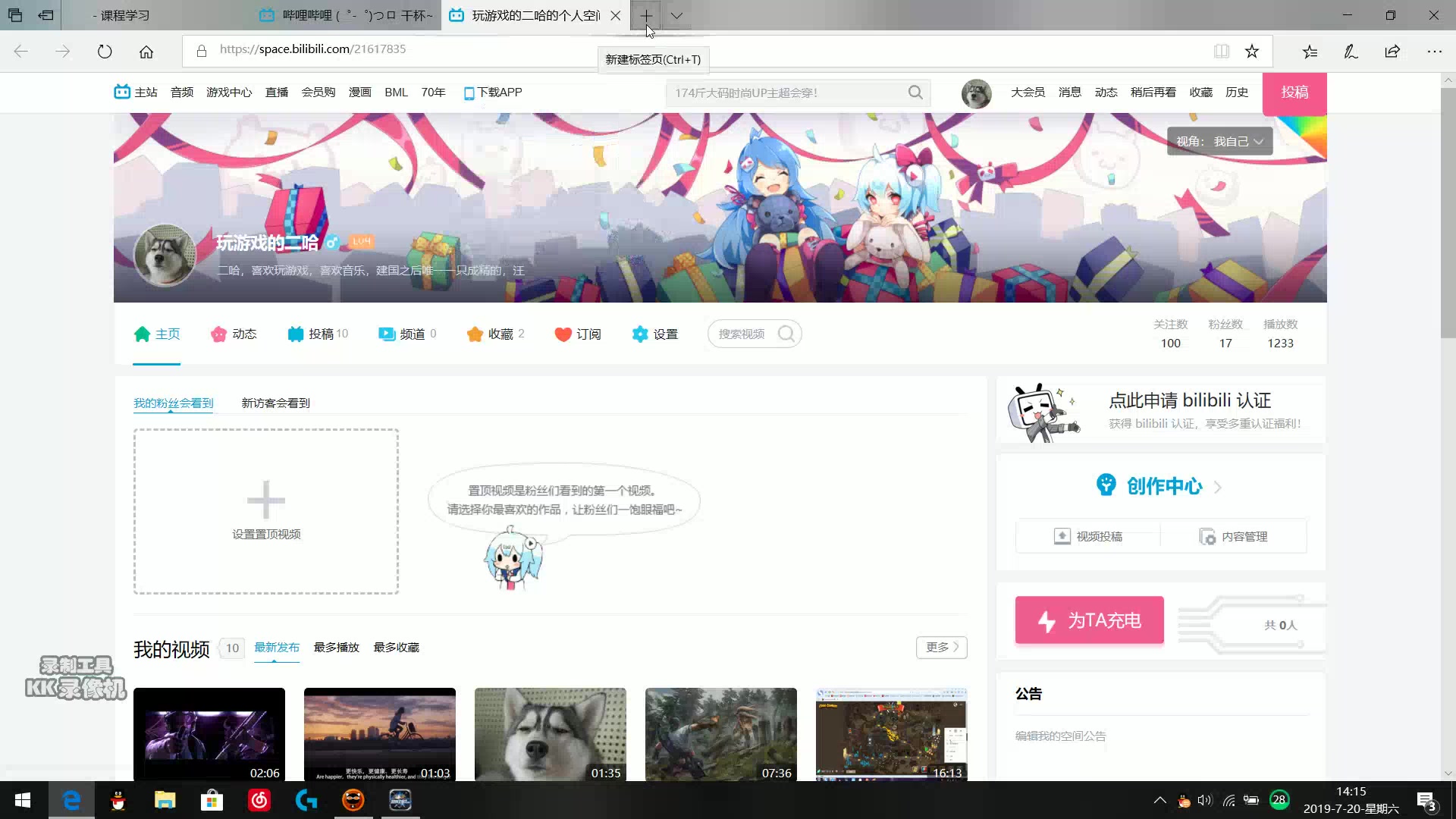Screen dimensions: 1456x819
Task: Open the husky dog video thumbnail (01:35)
Action: 550,732
